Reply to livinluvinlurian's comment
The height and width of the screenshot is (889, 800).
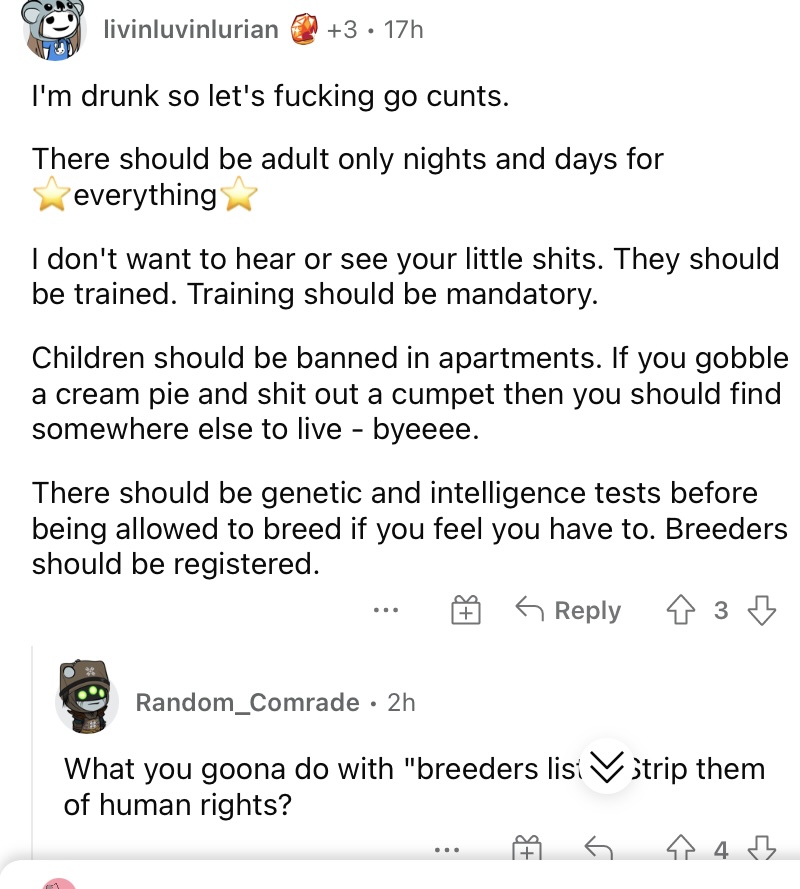click(568, 610)
